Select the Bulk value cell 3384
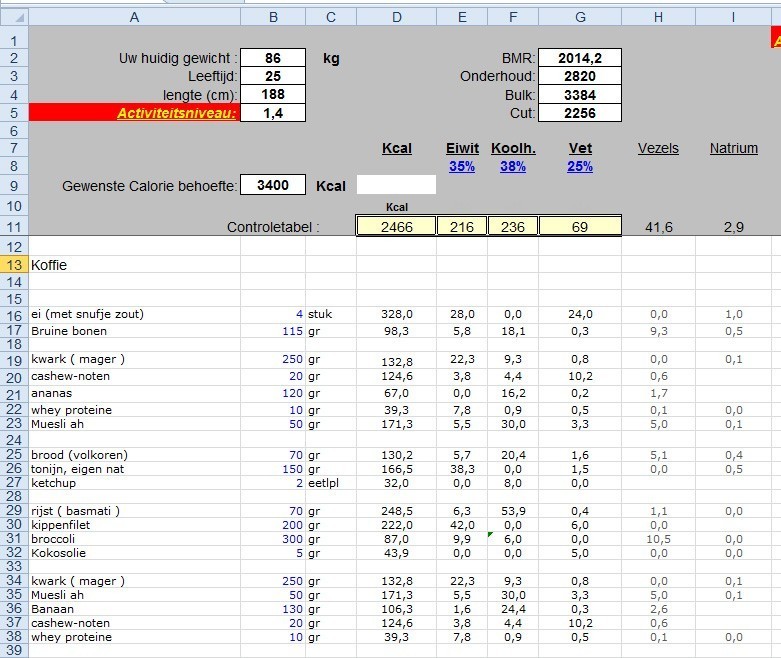The image size is (781, 658). click(x=580, y=94)
